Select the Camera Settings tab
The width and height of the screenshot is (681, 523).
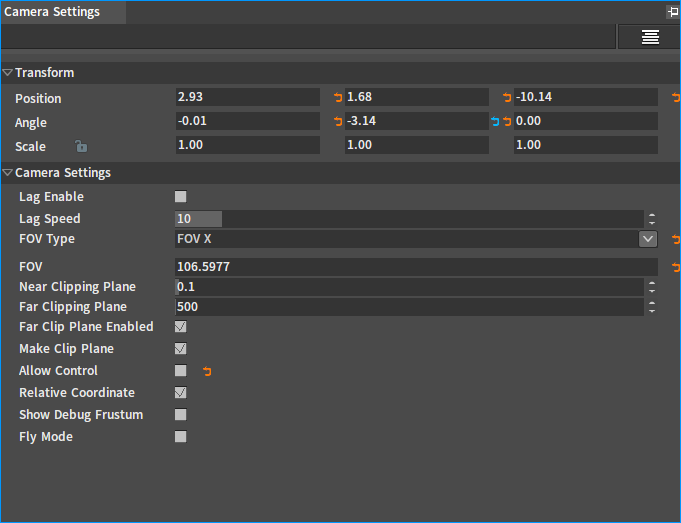tap(63, 12)
